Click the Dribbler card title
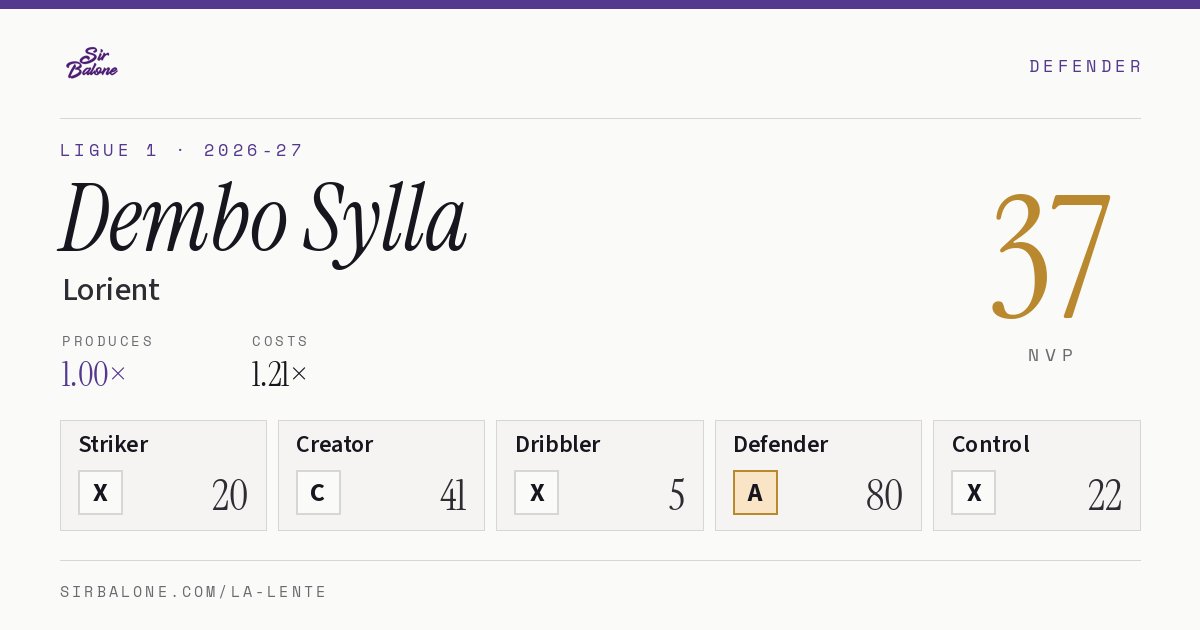This screenshot has width=1200, height=630. [558, 444]
